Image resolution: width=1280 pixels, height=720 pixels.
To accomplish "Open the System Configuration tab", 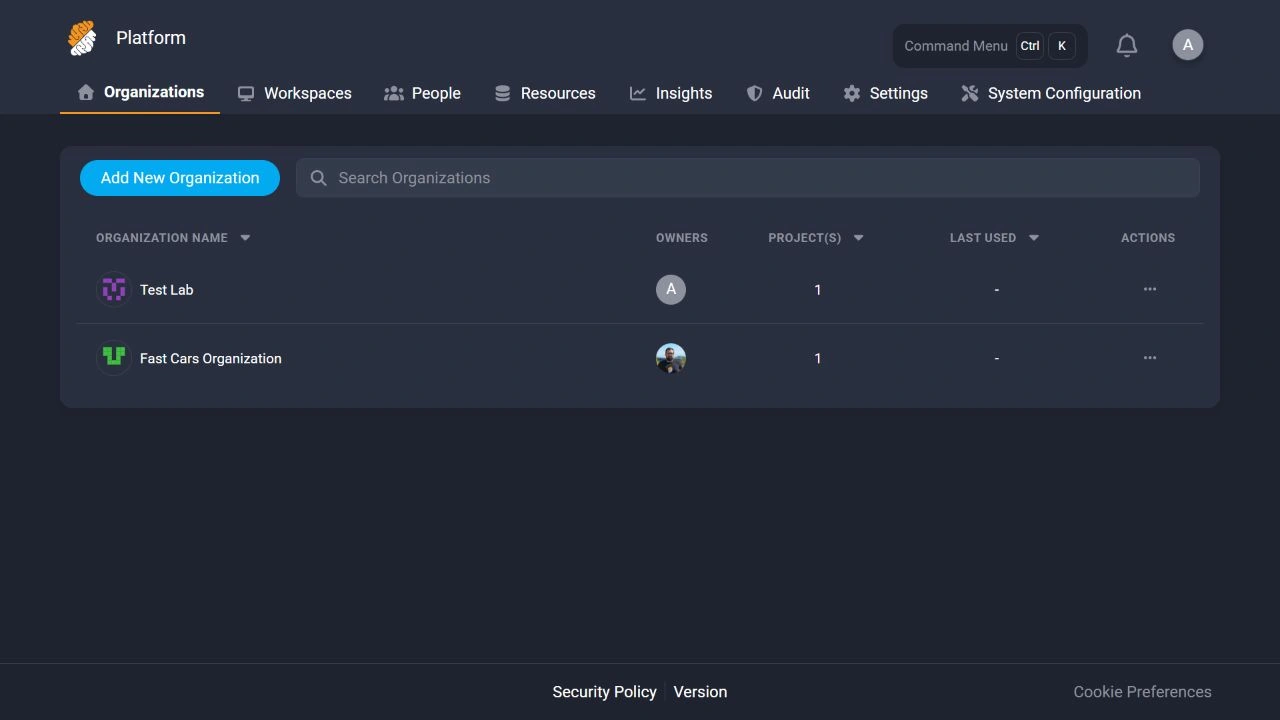I will [1051, 93].
